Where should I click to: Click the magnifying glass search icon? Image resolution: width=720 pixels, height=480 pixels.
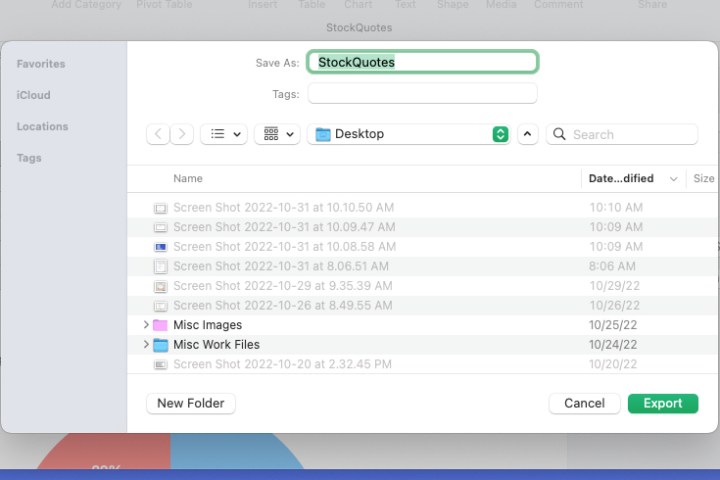pyautogui.click(x=560, y=134)
